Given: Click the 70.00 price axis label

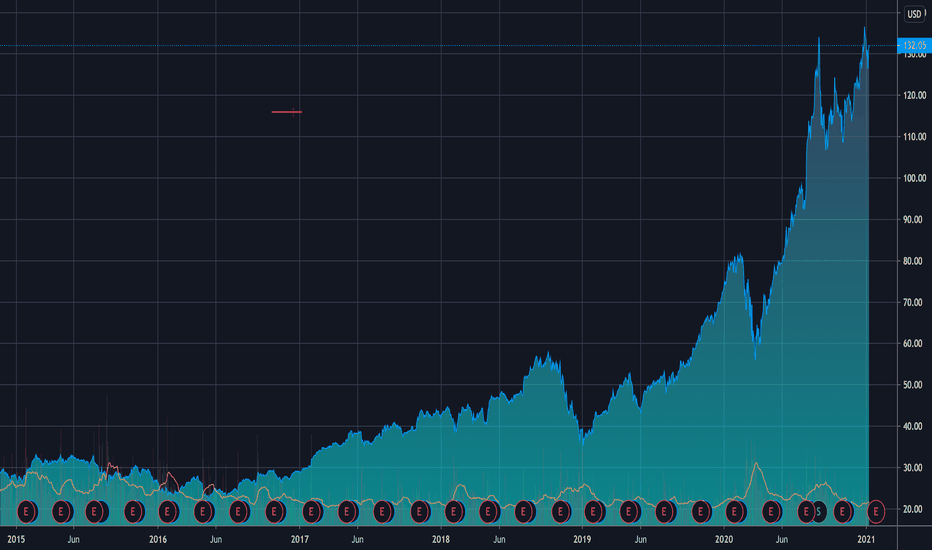Looking at the screenshot, I should [x=915, y=303].
